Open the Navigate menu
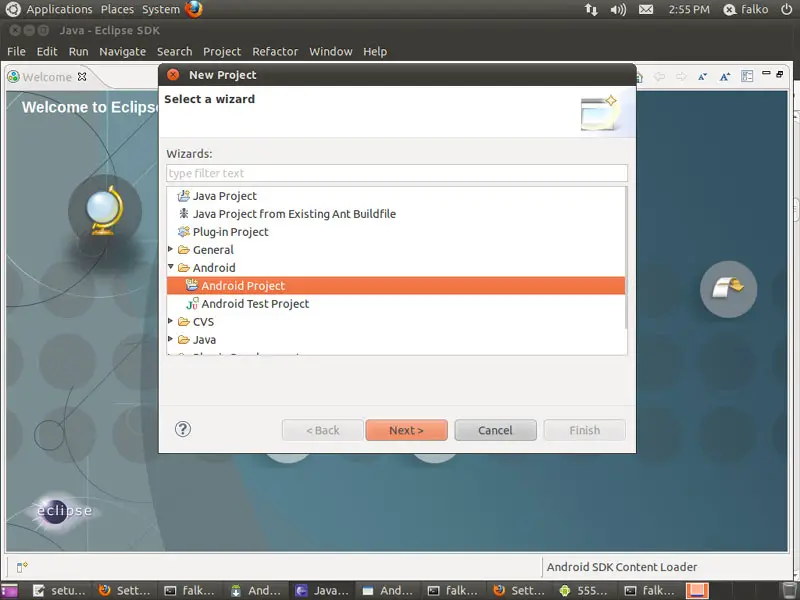 tap(122, 52)
